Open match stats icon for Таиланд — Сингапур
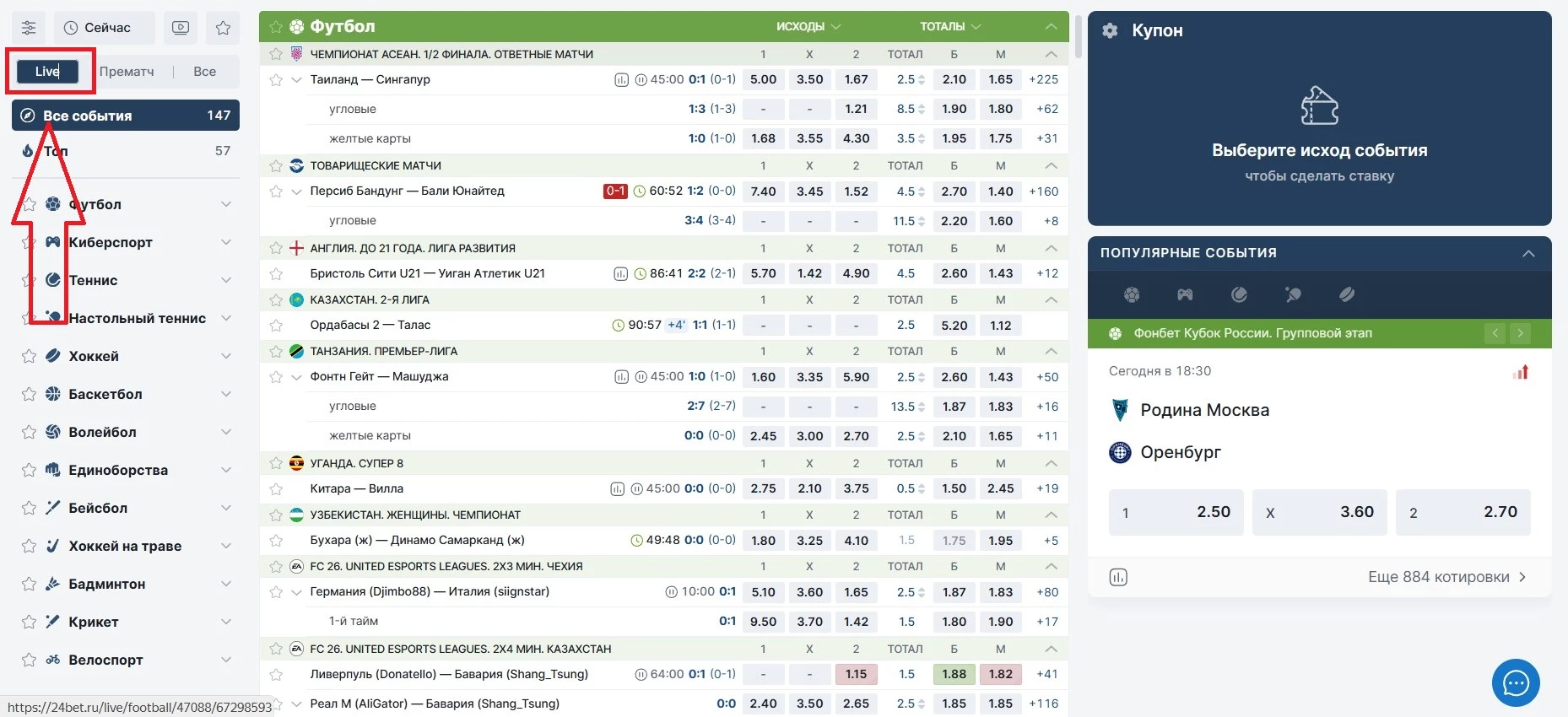Viewport: 1568px width, 717px height. pos(622,80)
